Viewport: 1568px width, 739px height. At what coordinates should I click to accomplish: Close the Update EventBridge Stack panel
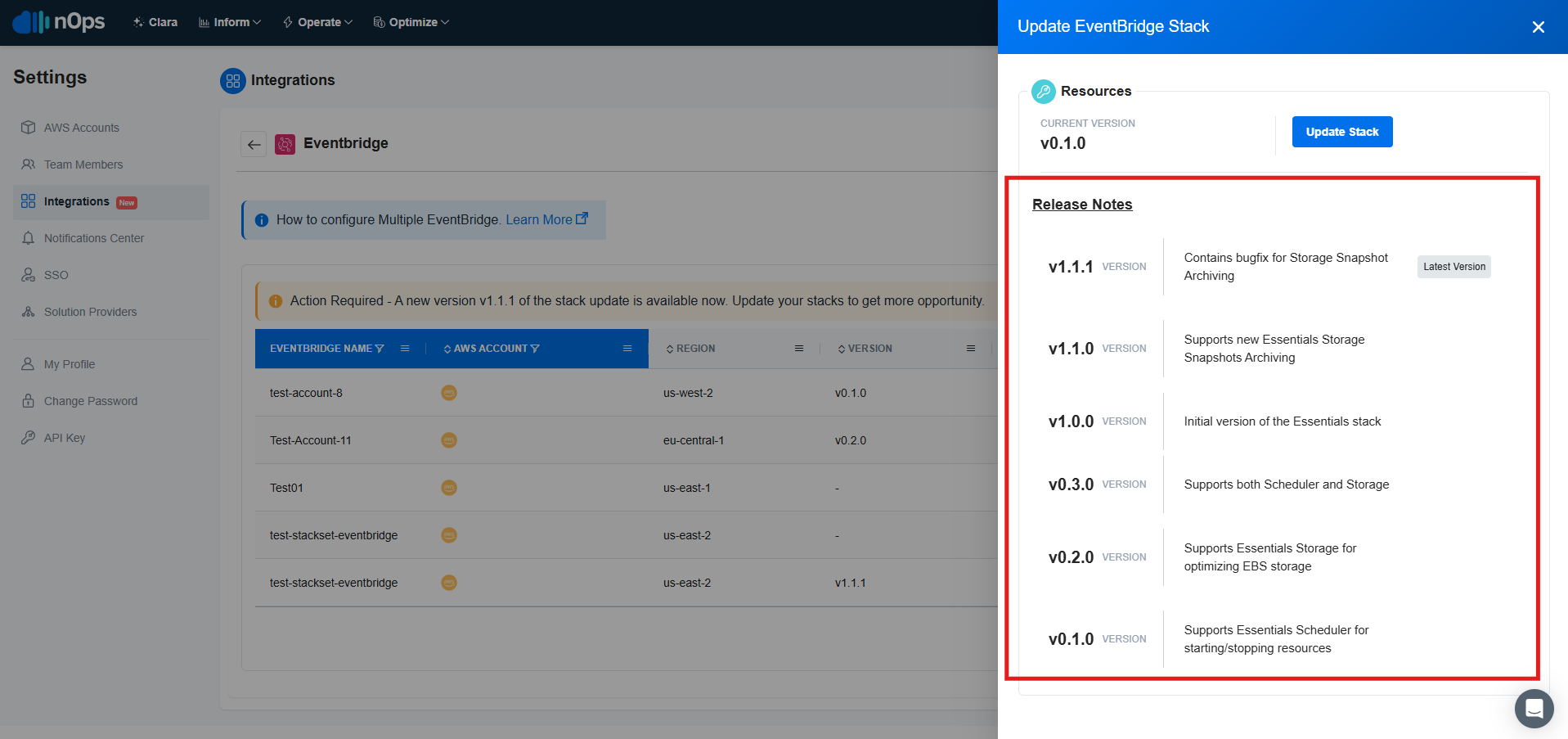tap(1538, 27)
